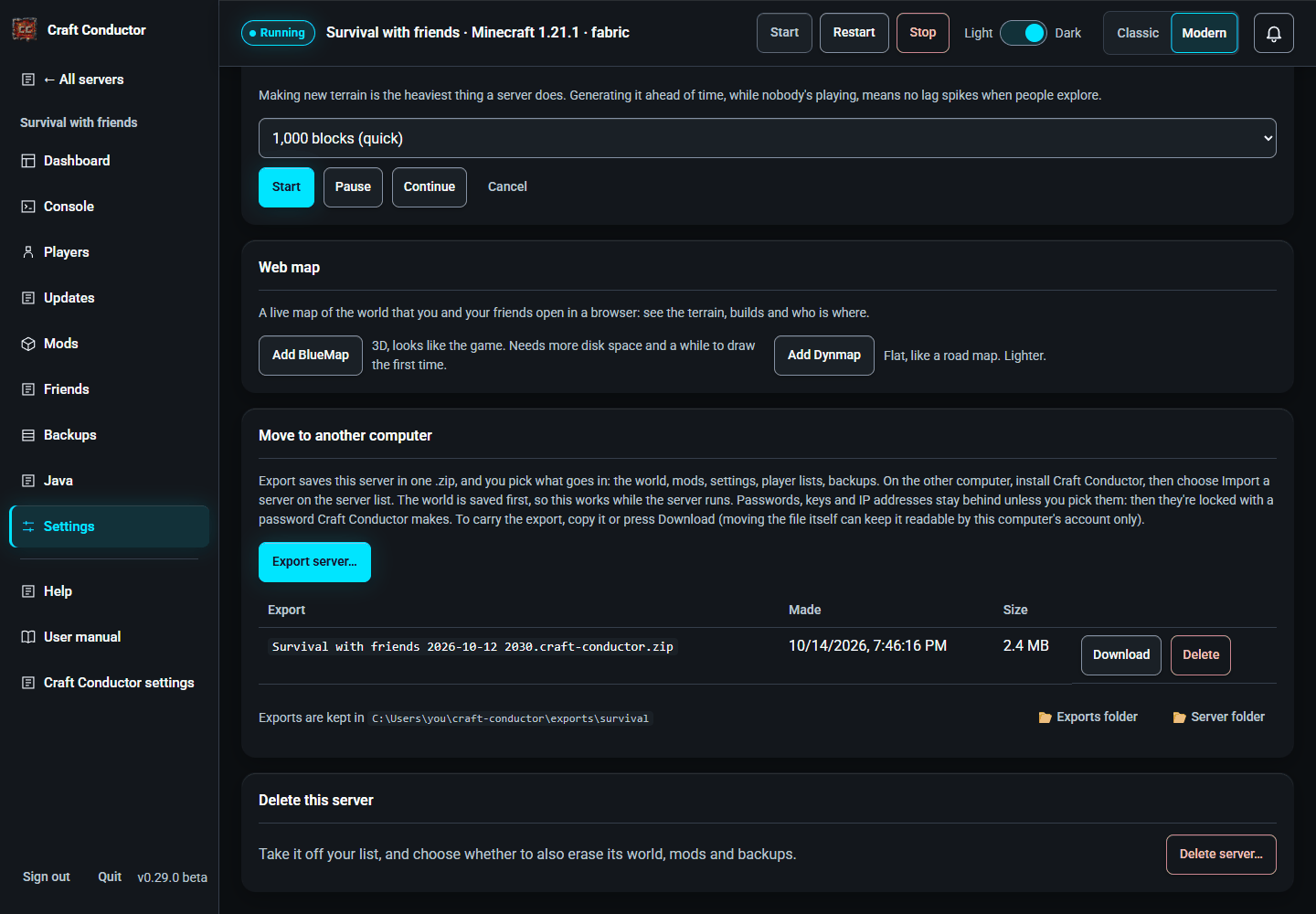Restart the server

(854, 33)
